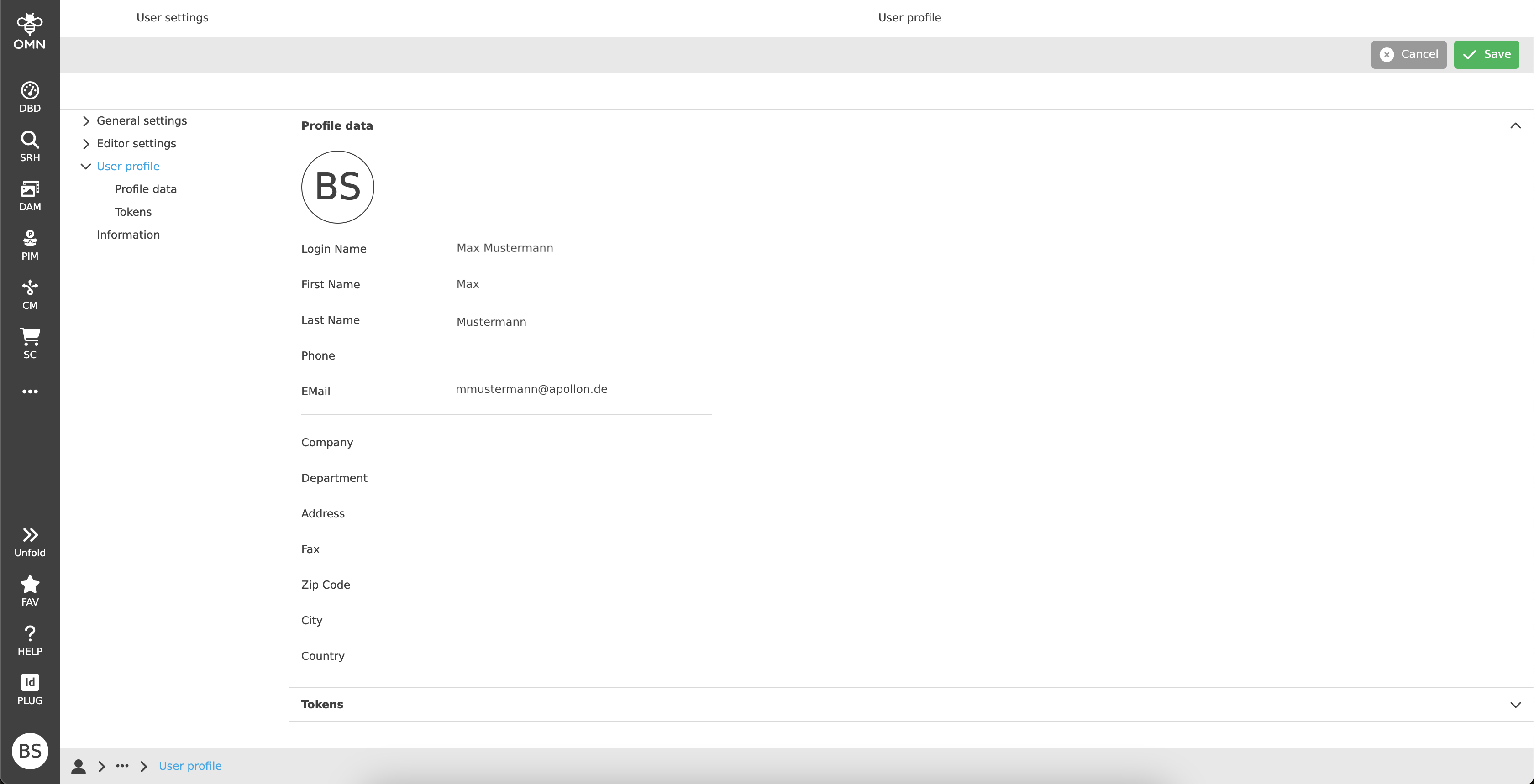Cancel editing the user profile
Screen dimensions: 1534x784
[1408, 54]
